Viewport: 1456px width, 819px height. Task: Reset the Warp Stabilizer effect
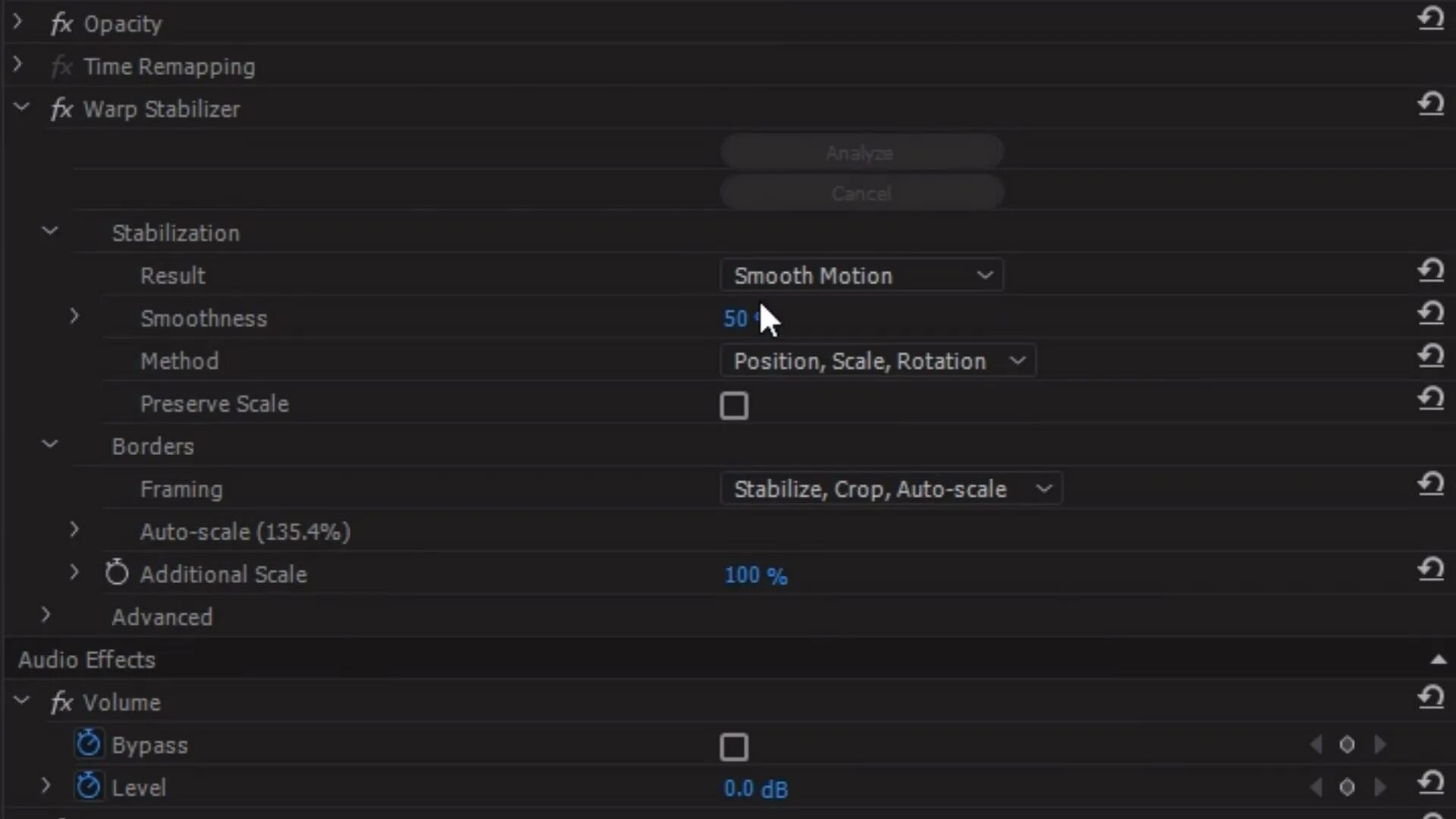tap(1431, 104)
